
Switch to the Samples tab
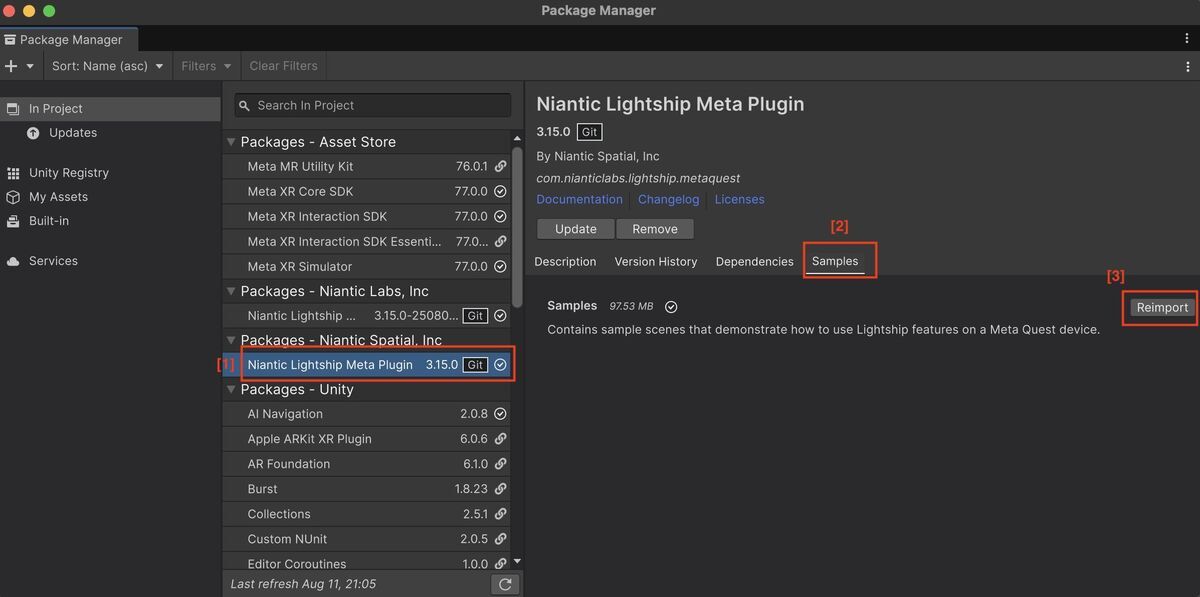835,262
